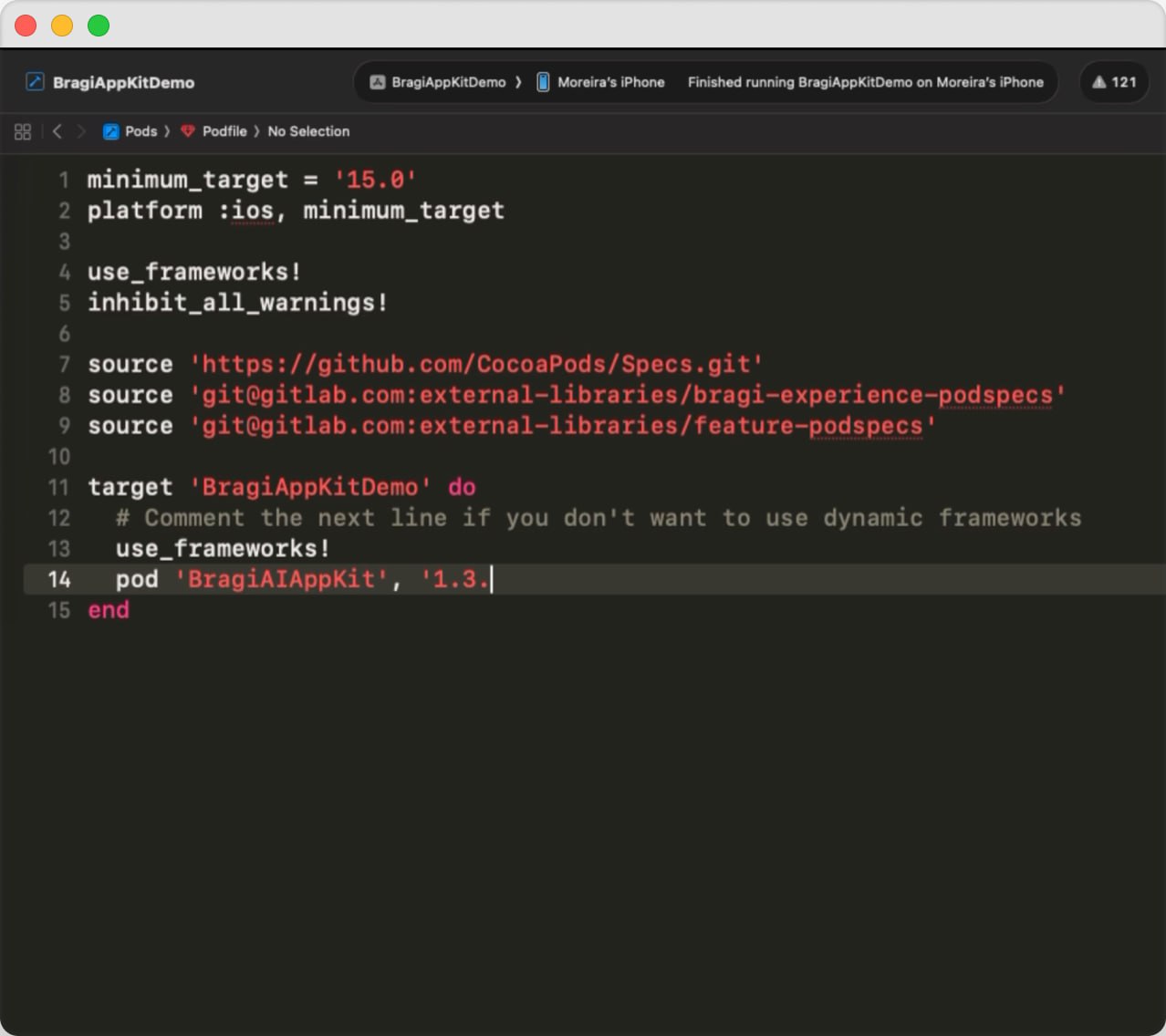Click the bragi-experience-podspecs source string

coord(628,395)
